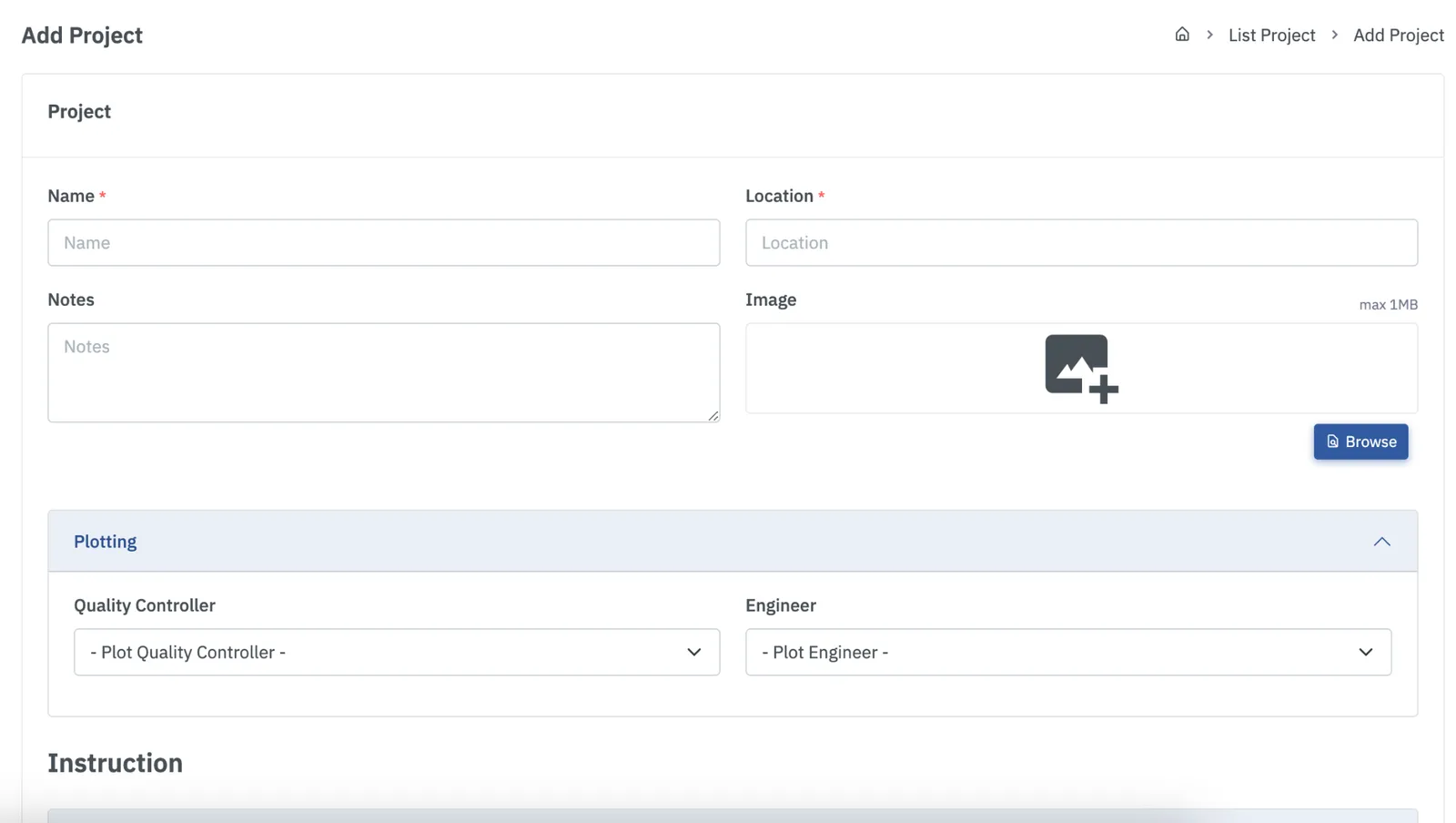
Task: Click into the Notes textarea
Action: click(x=384, y=372)
